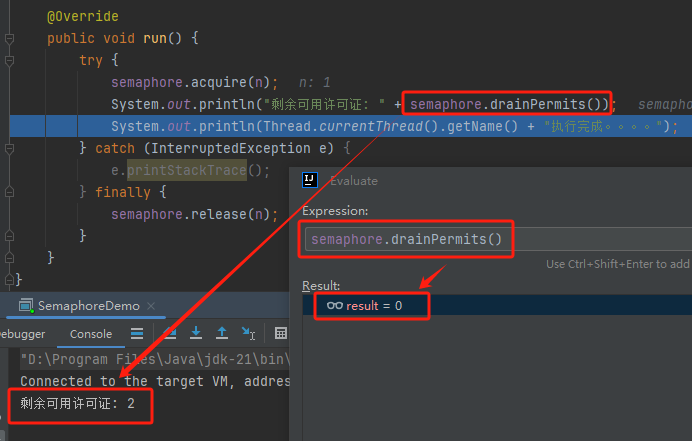Screen dimensions: 692x441
Task: Switch to the Console tab
Action: (91, 334)
